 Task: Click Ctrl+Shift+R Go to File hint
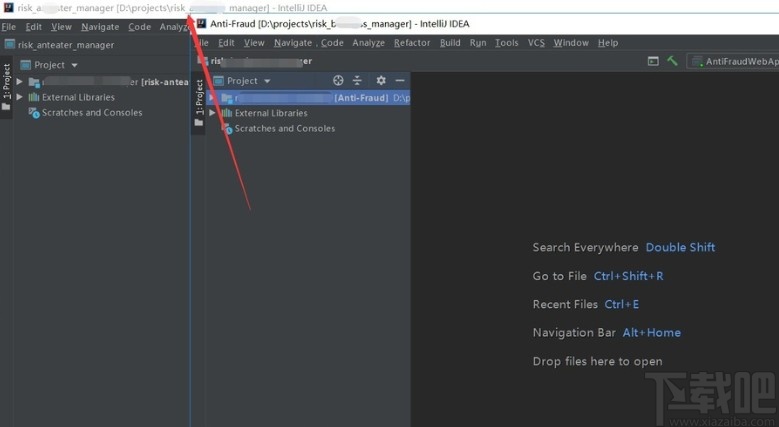tap(628, 276)
